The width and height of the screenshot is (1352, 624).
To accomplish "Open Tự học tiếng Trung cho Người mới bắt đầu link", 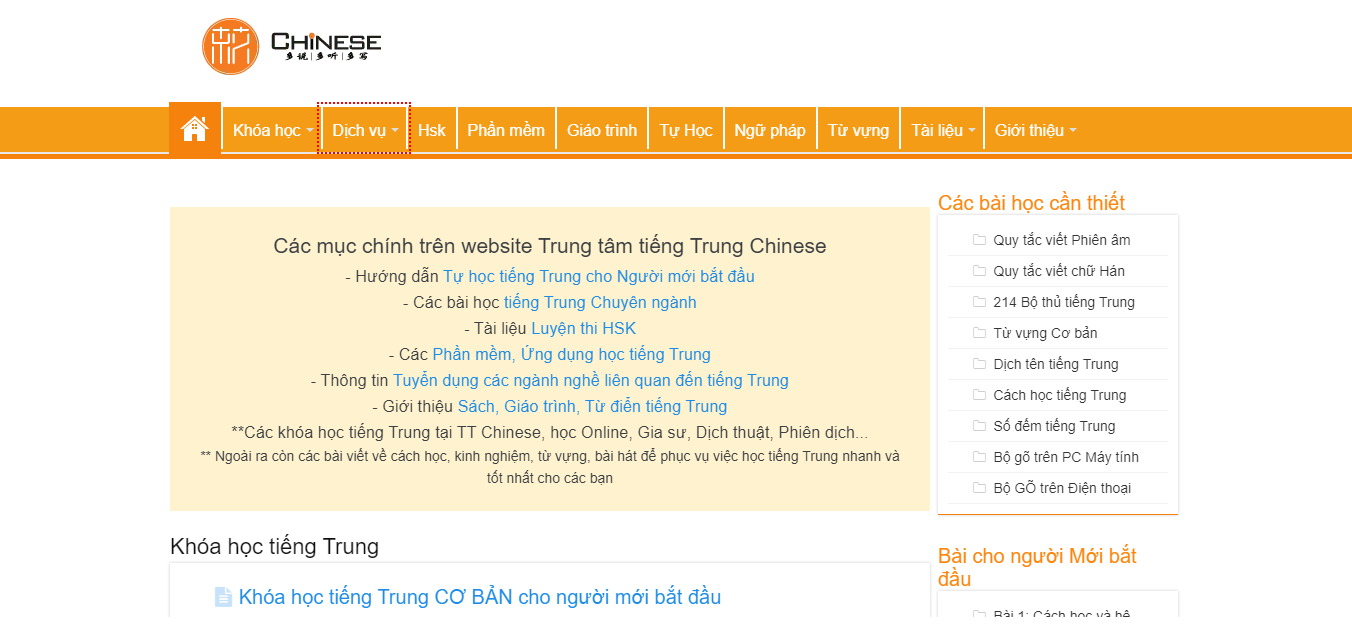I will (x=599, y=276).
